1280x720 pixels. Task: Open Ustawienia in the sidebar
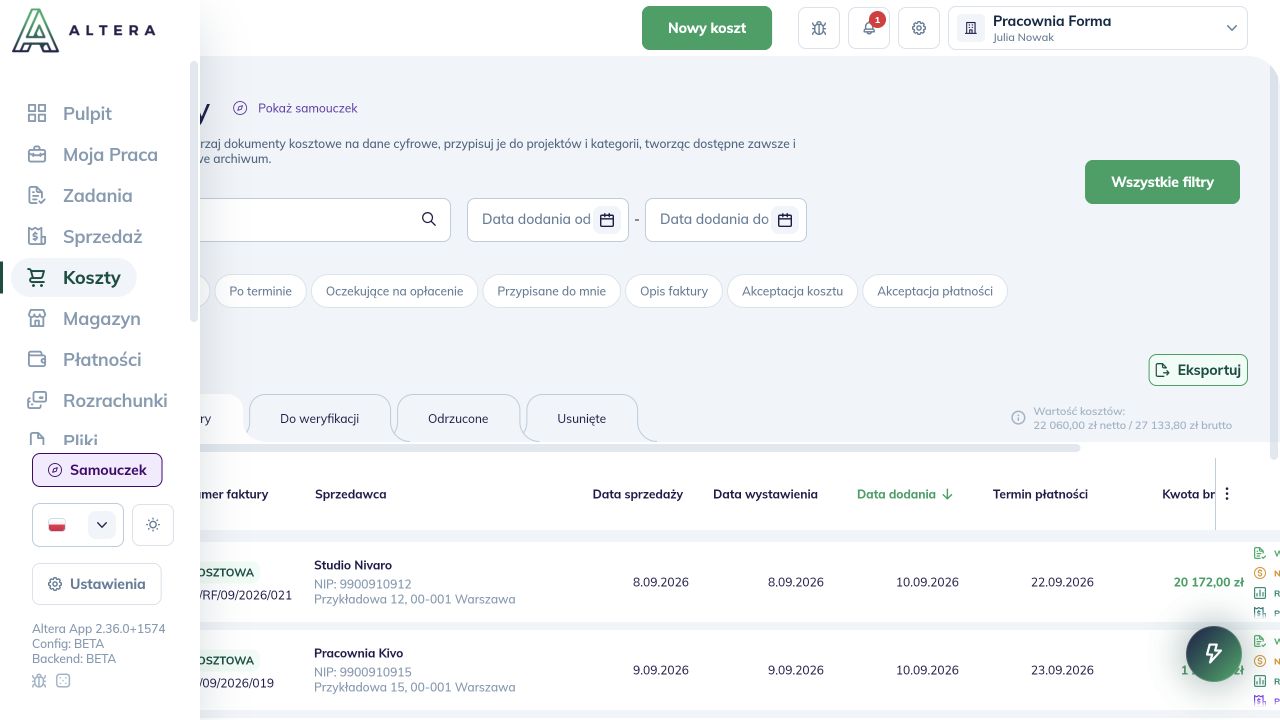coord(97,584)
